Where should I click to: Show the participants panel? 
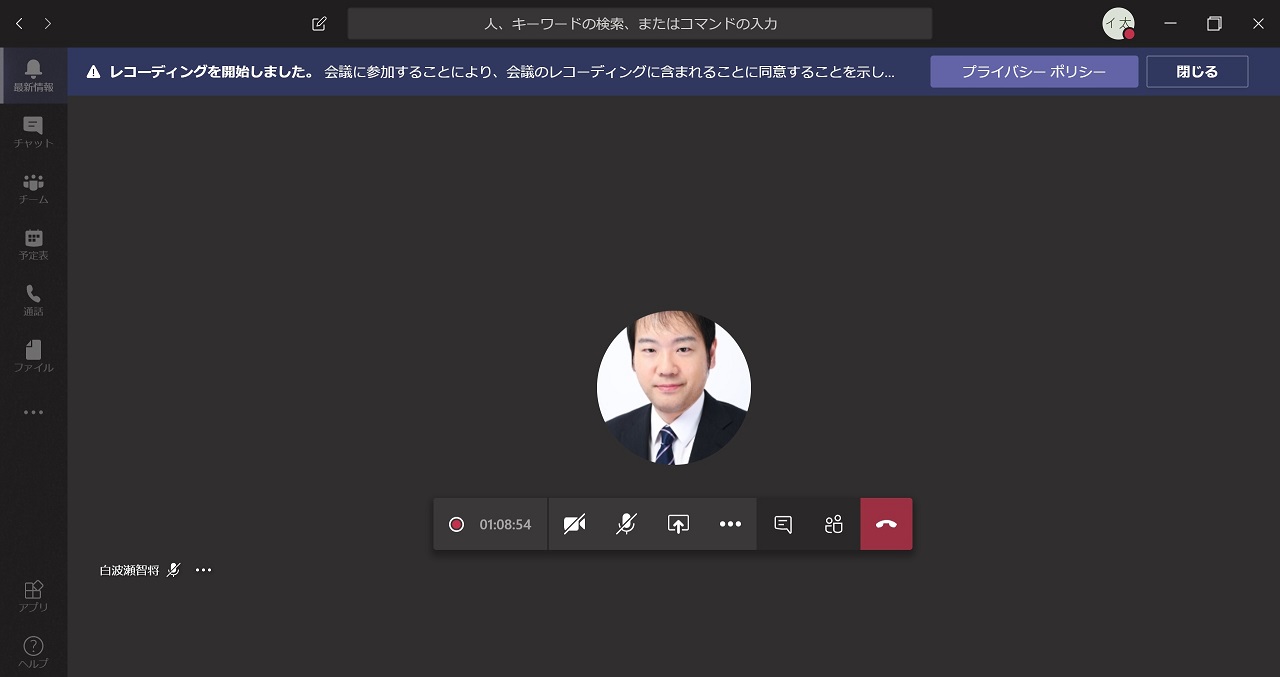pos(834,524)
